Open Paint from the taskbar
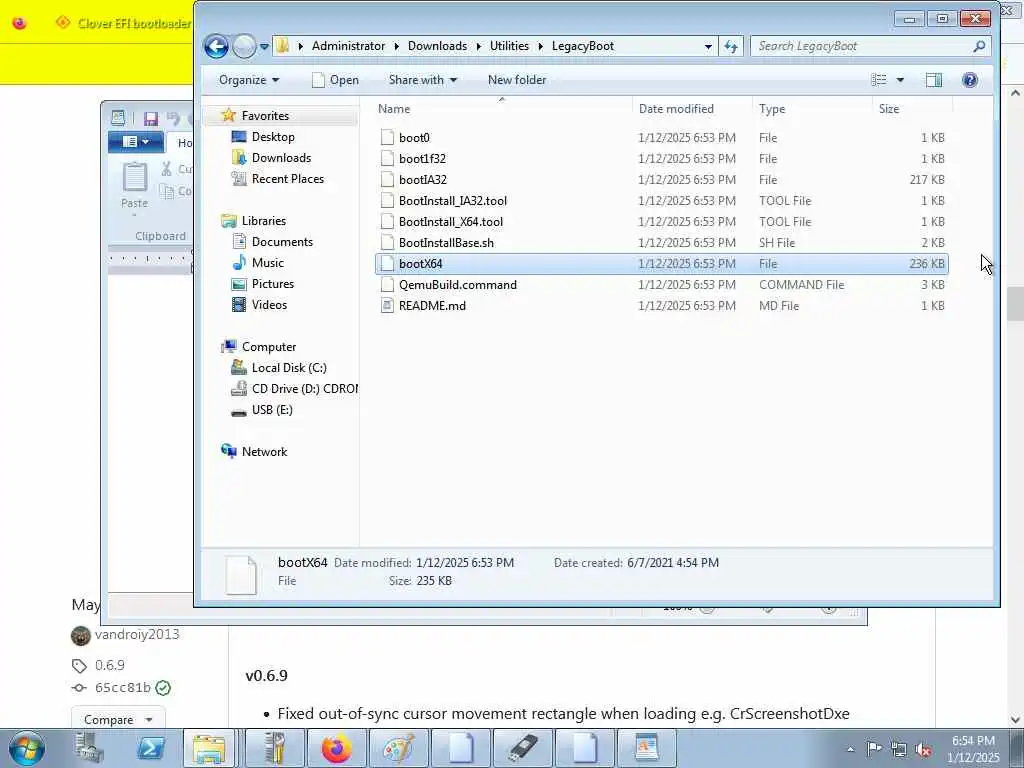The width and height of the screenshot is (1024, 768). coord(398,748)
